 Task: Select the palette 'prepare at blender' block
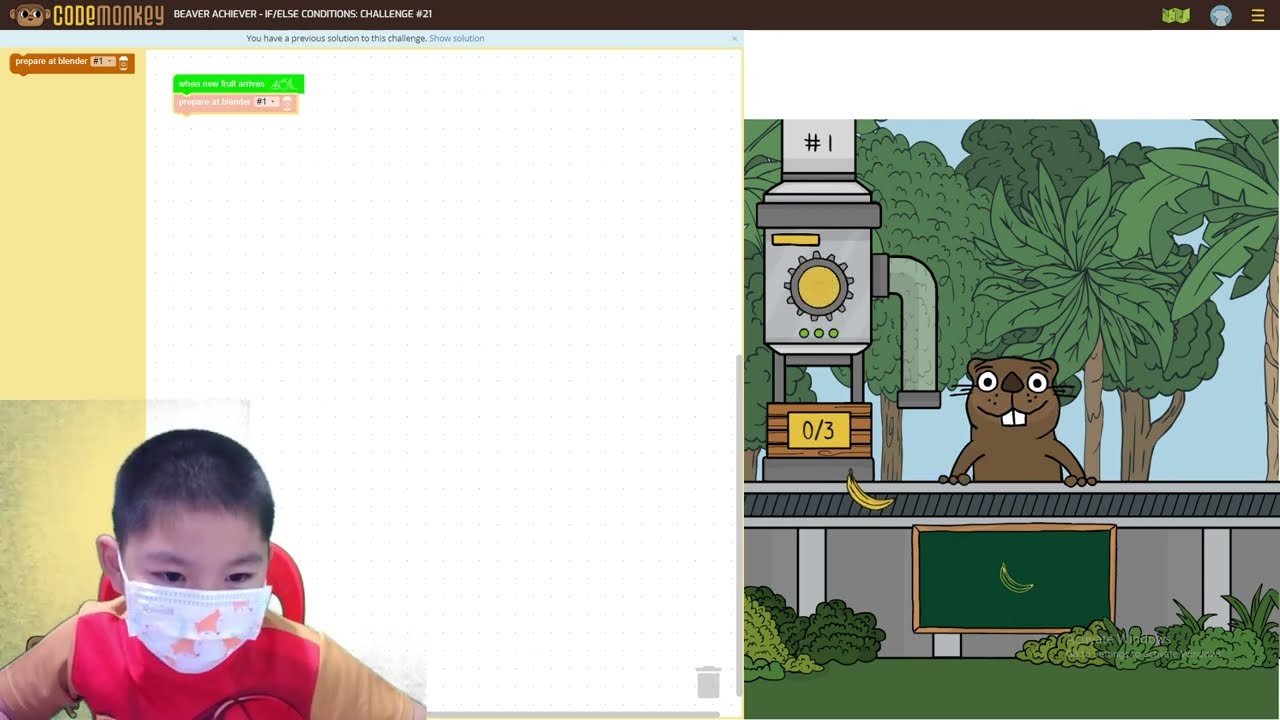pos(71,63)
